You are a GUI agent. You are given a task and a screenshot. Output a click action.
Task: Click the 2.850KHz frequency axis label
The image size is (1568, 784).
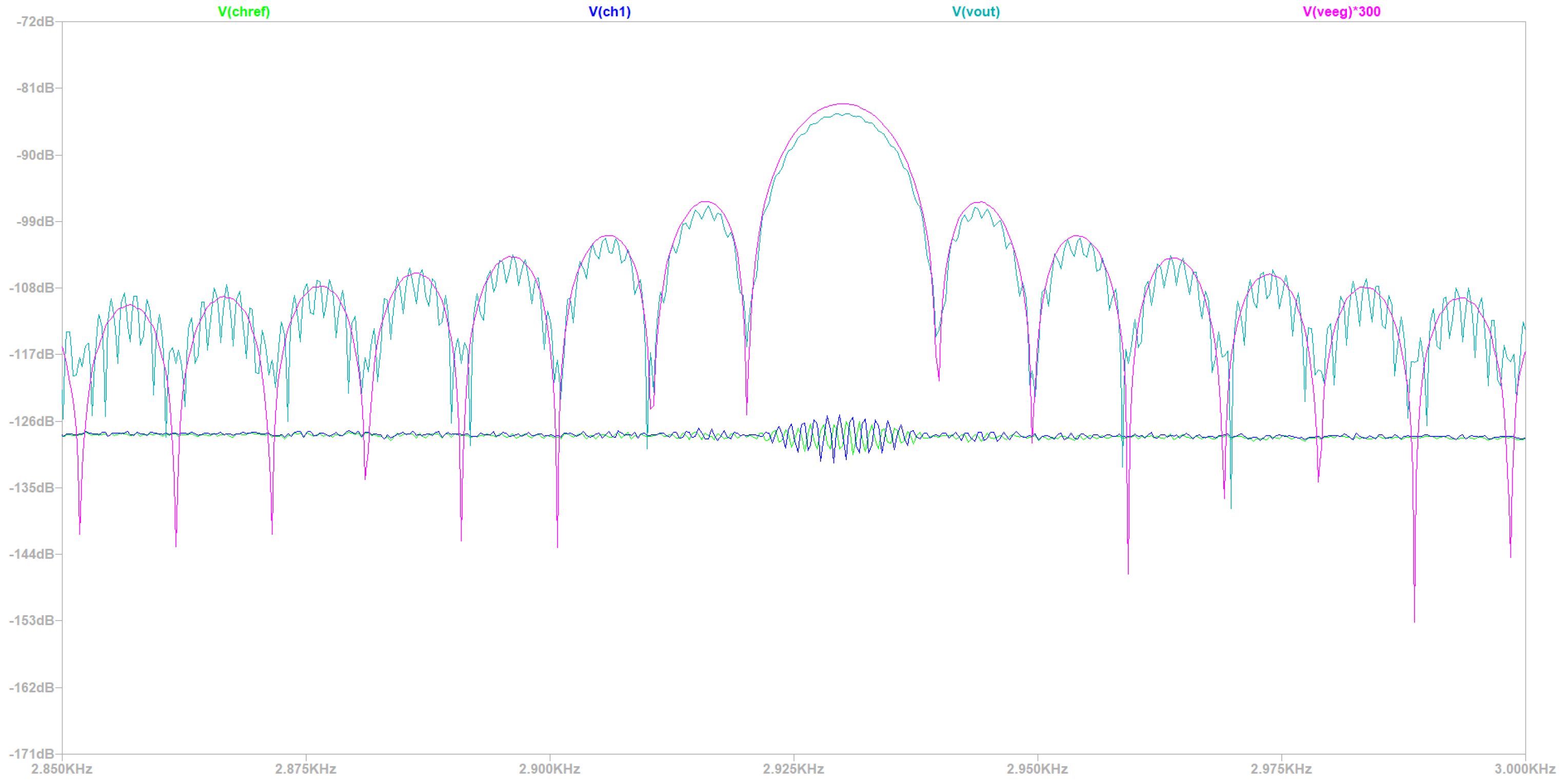point(62,769)
